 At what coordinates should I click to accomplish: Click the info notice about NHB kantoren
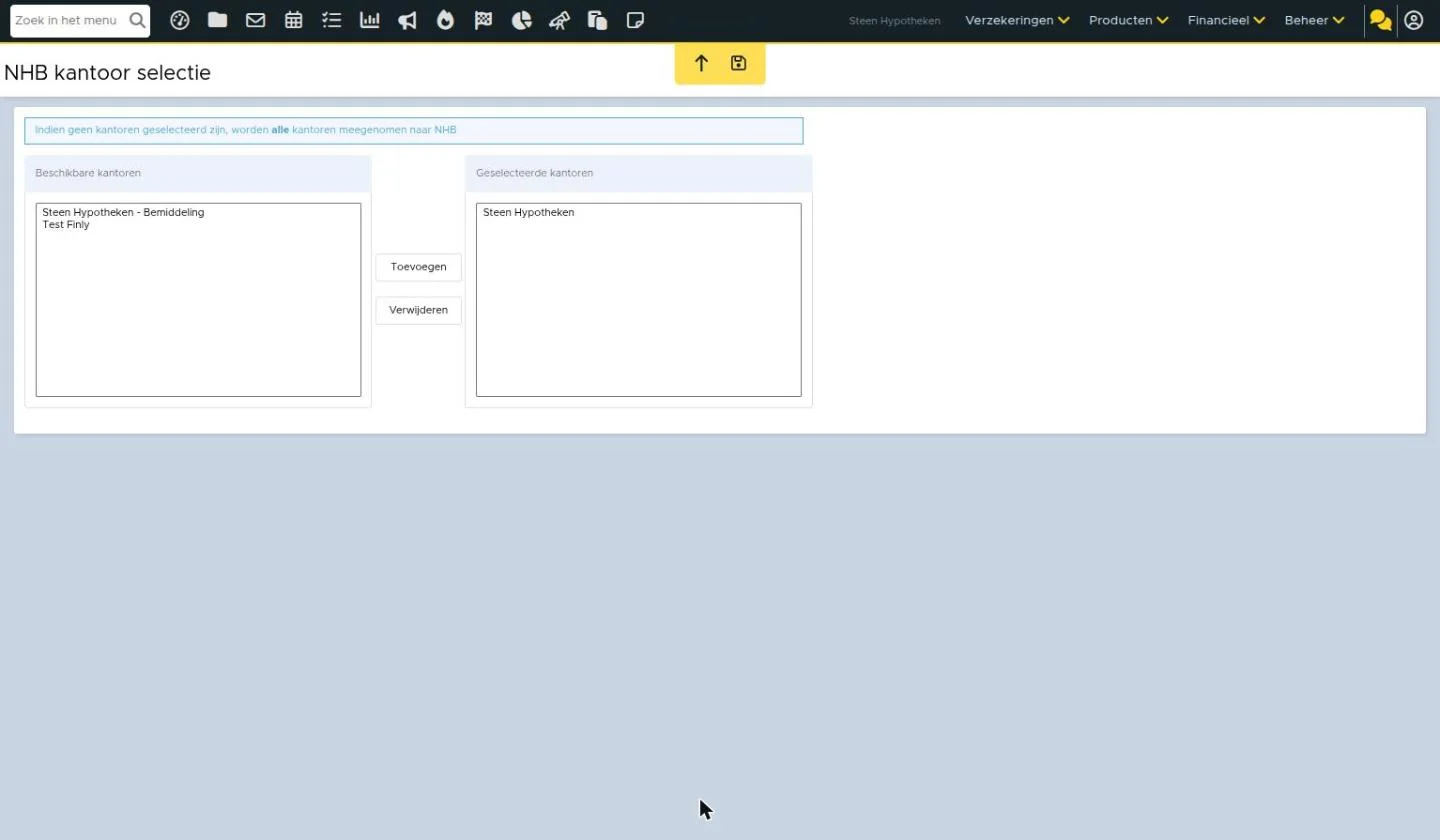coord(414,130)
